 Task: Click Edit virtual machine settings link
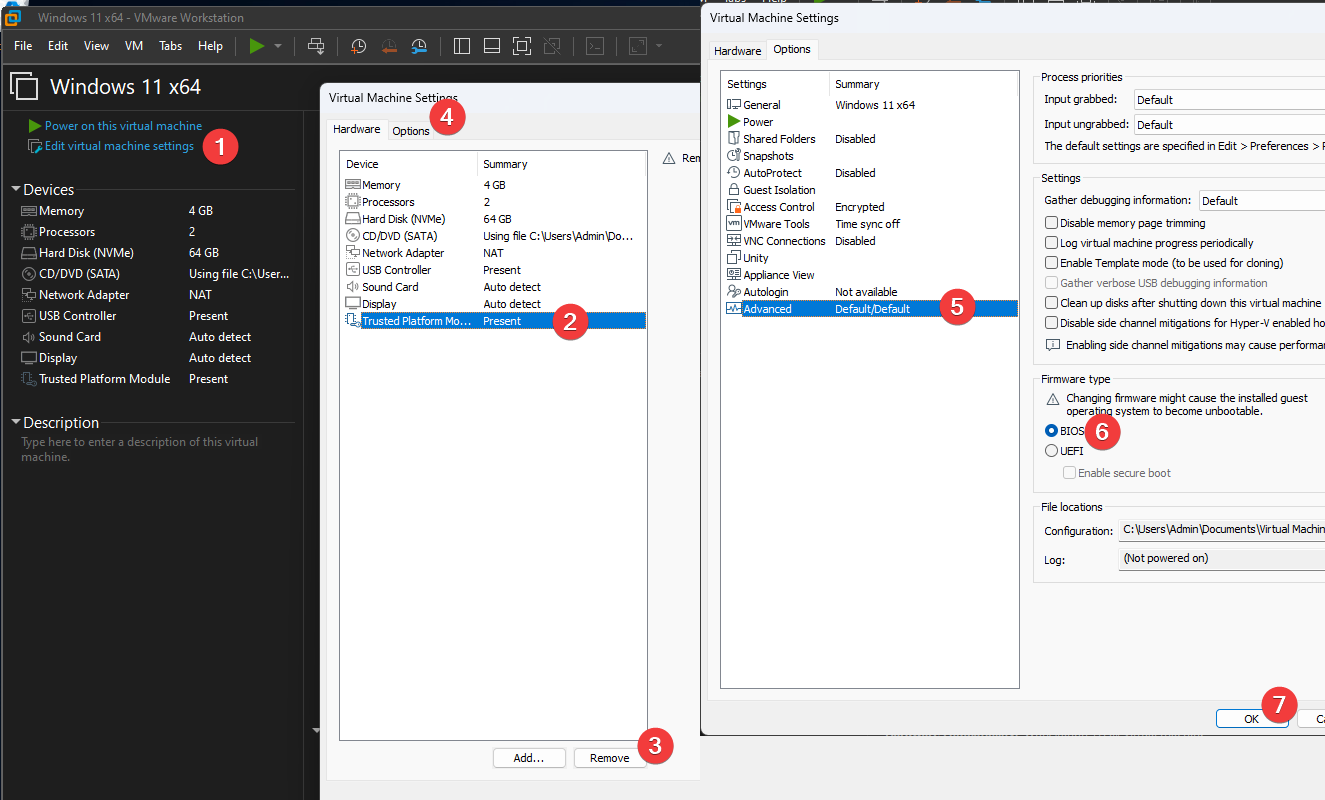click(x=119, y=146)
